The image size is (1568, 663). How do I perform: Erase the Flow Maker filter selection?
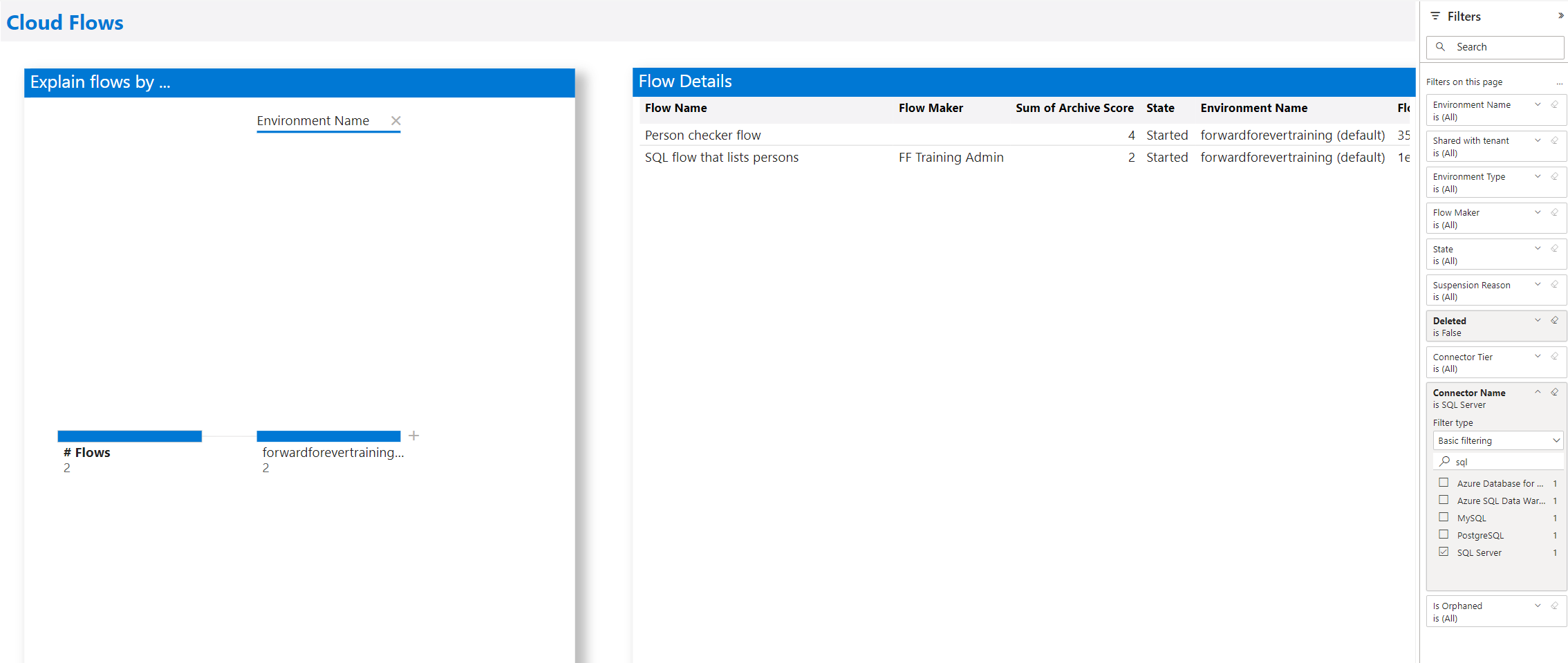click(x=1555, y=212)
